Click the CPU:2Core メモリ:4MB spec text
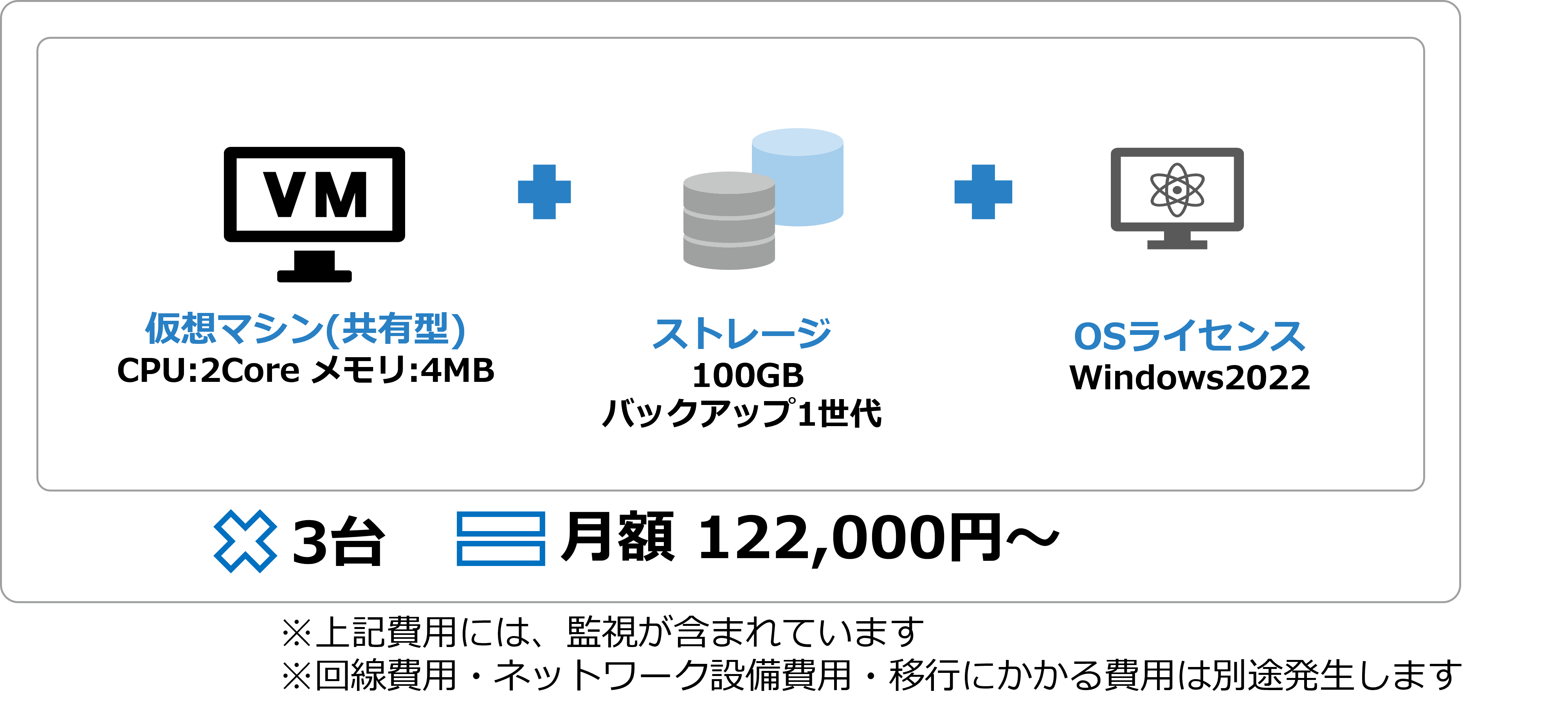This screenshot has width=1568, height=723. coord(306,371)
